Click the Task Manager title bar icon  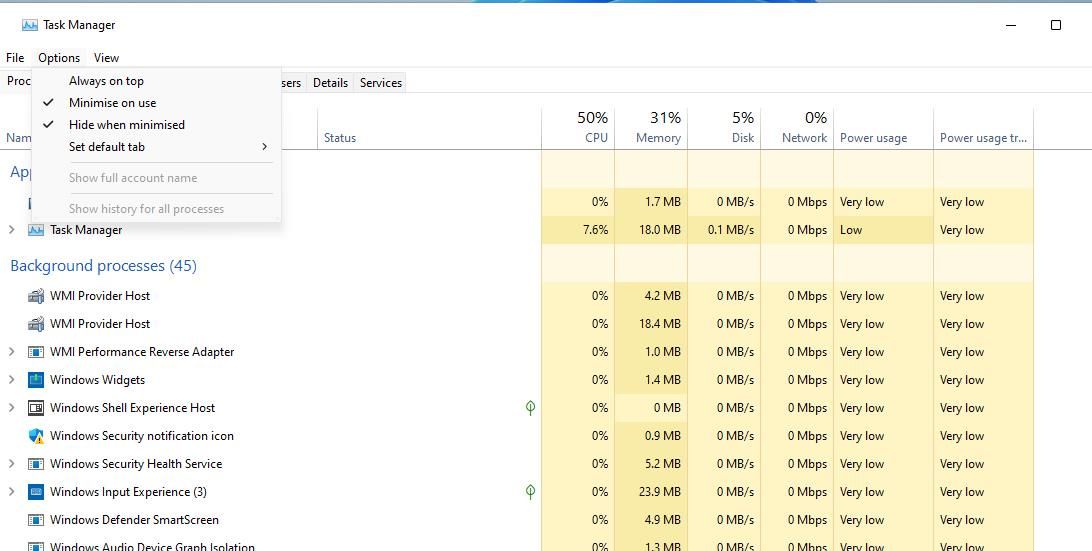click(x=30, y=25)
